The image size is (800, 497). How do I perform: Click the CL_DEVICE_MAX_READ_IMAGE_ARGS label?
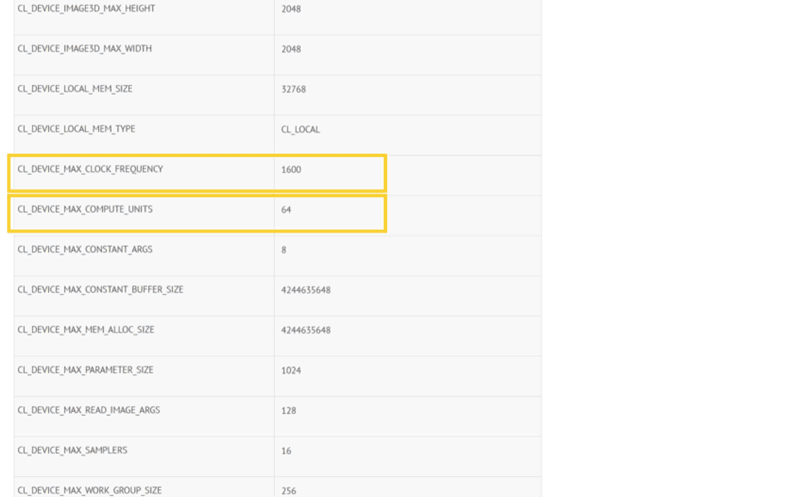[88, 410]
